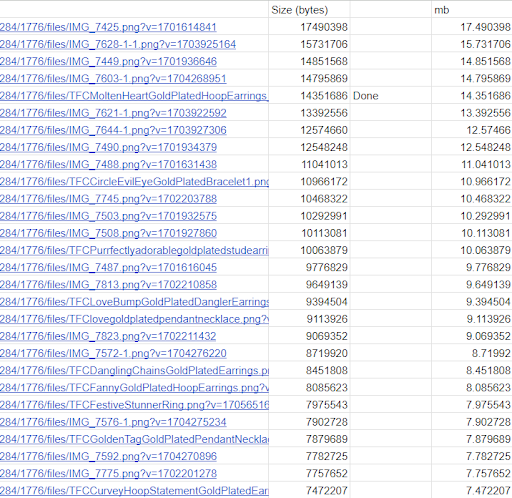512x498 pixels.
Task: Select the cell with 11041013 bytes
Action: point(309,164)
